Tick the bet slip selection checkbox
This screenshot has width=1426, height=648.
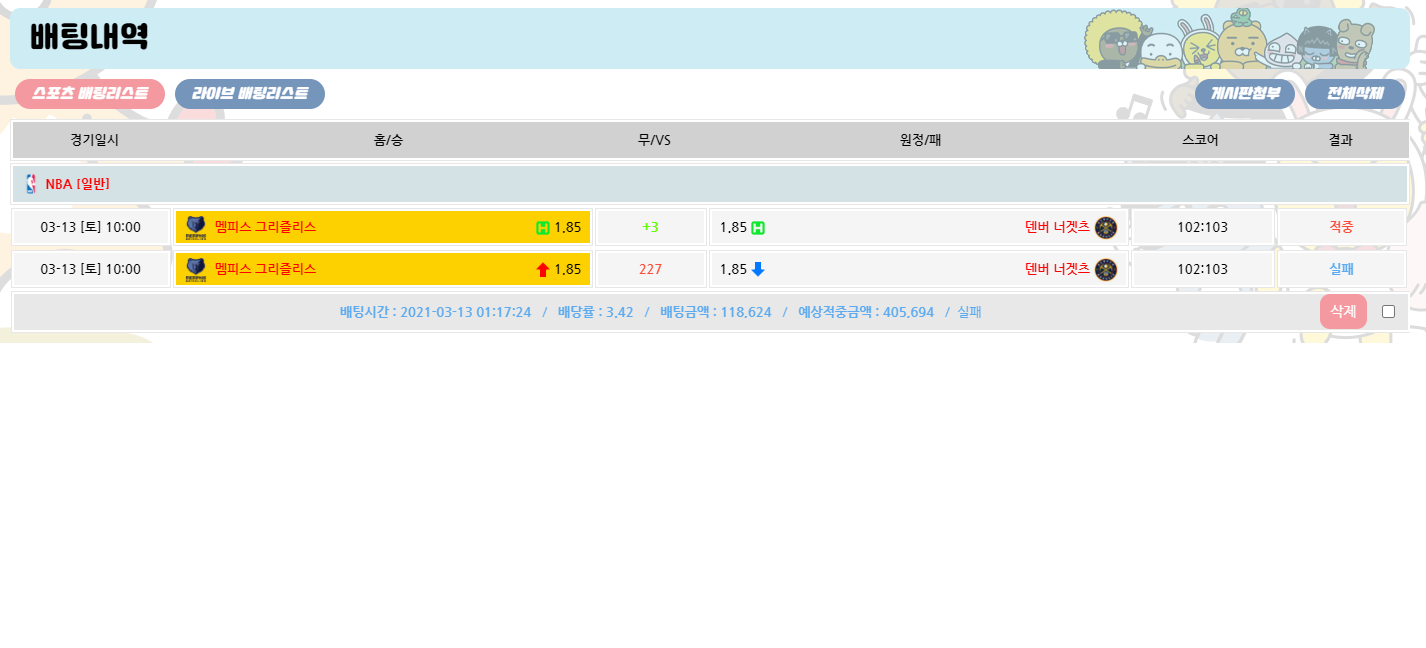[x=1388, y=311]
